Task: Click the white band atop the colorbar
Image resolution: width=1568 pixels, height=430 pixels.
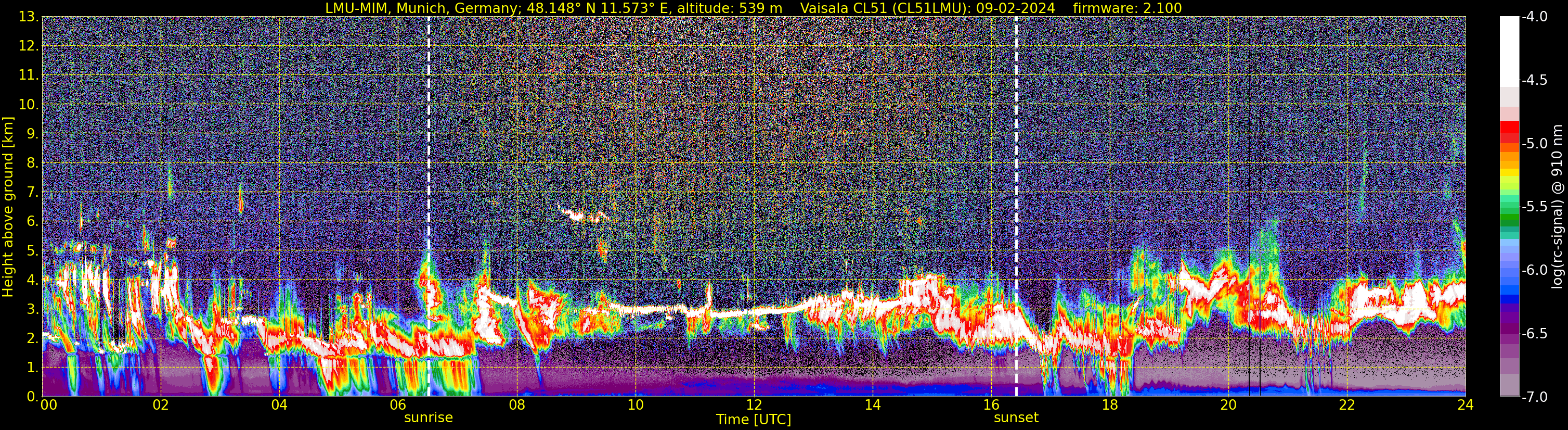Action: click(x=1510, y=52)
